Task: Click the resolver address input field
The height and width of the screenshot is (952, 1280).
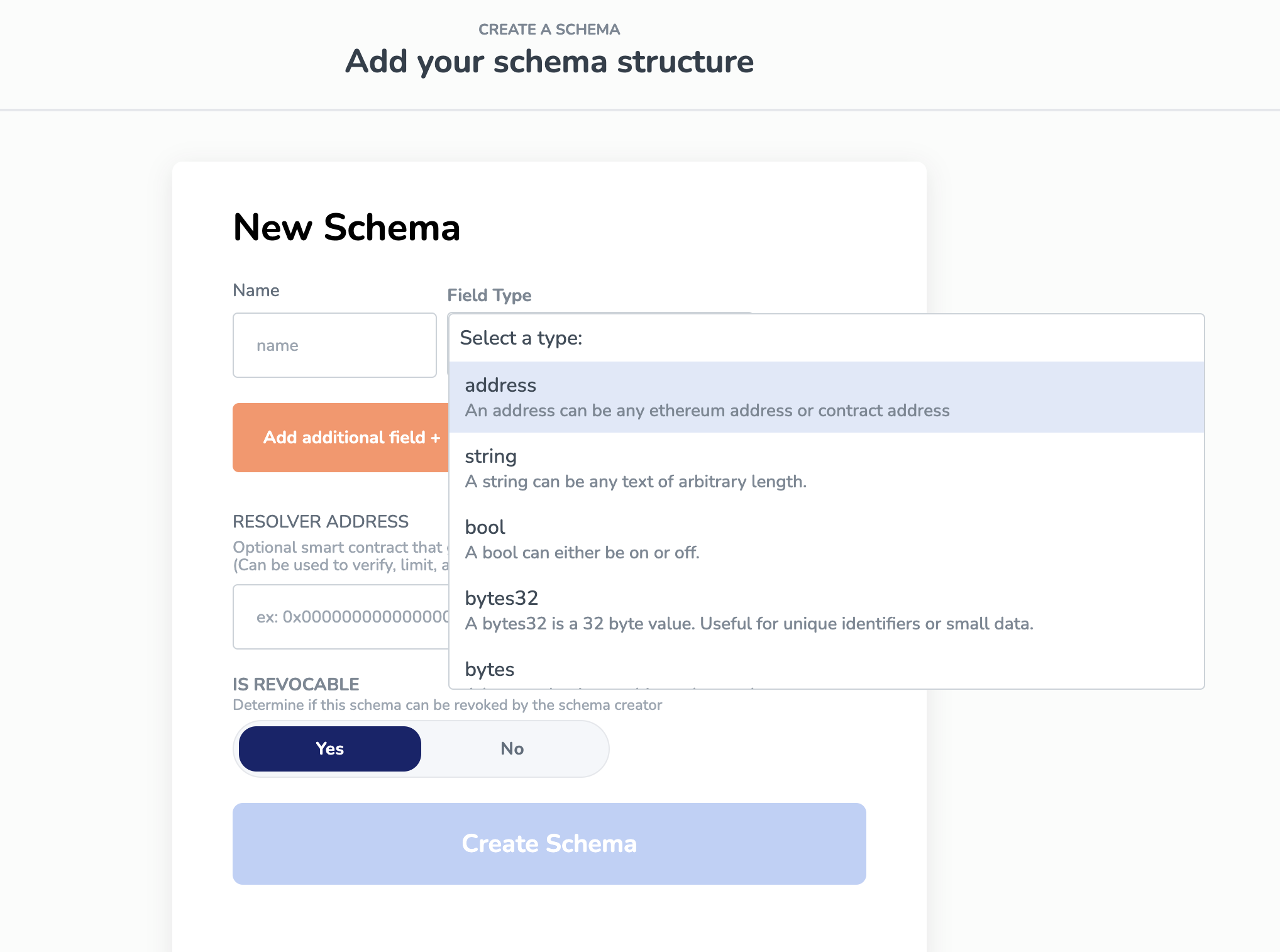Action: point(339,617)
